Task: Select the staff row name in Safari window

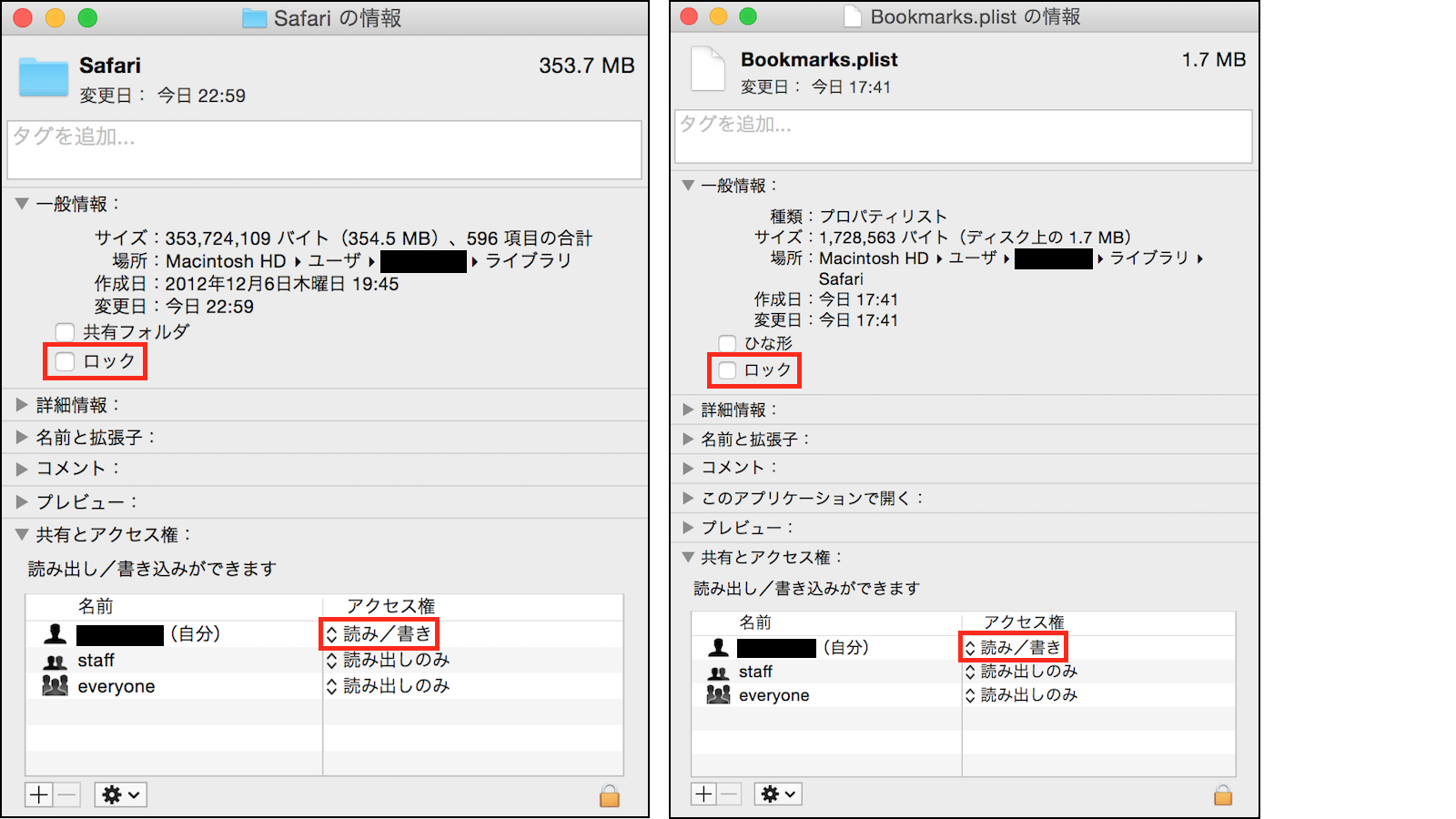Action: (x=96, y=661)
